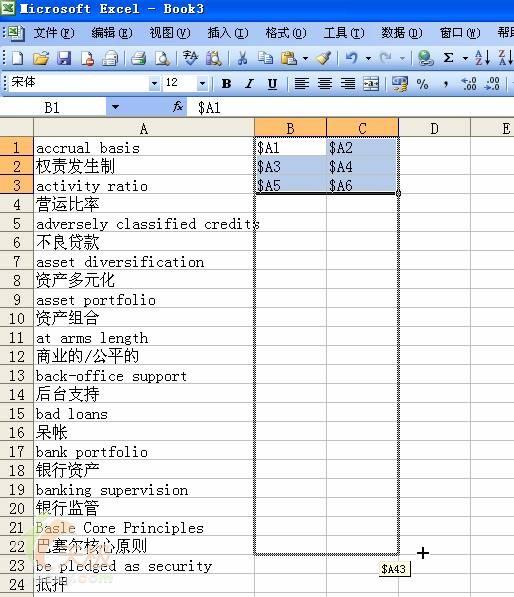Click the AutoSum sigma icon
Image resolution: width=514 pixels, height=597 pixels.
[x=449, y=58]
